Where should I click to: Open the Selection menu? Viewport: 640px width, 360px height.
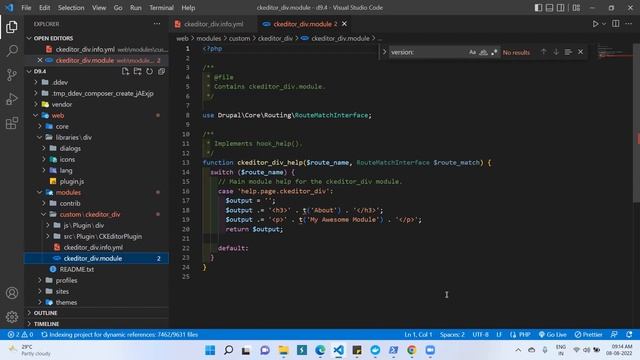point(71,8)
